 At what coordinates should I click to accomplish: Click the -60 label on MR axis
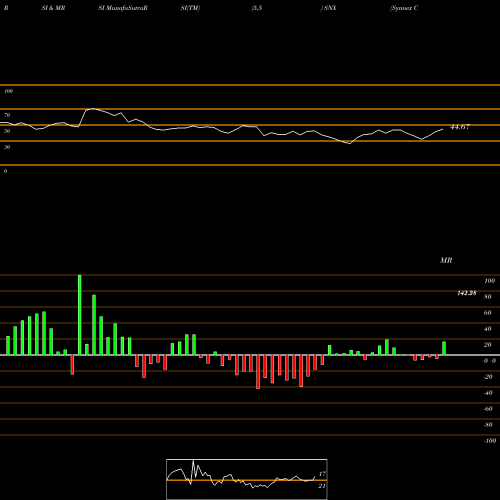point(488,409)
